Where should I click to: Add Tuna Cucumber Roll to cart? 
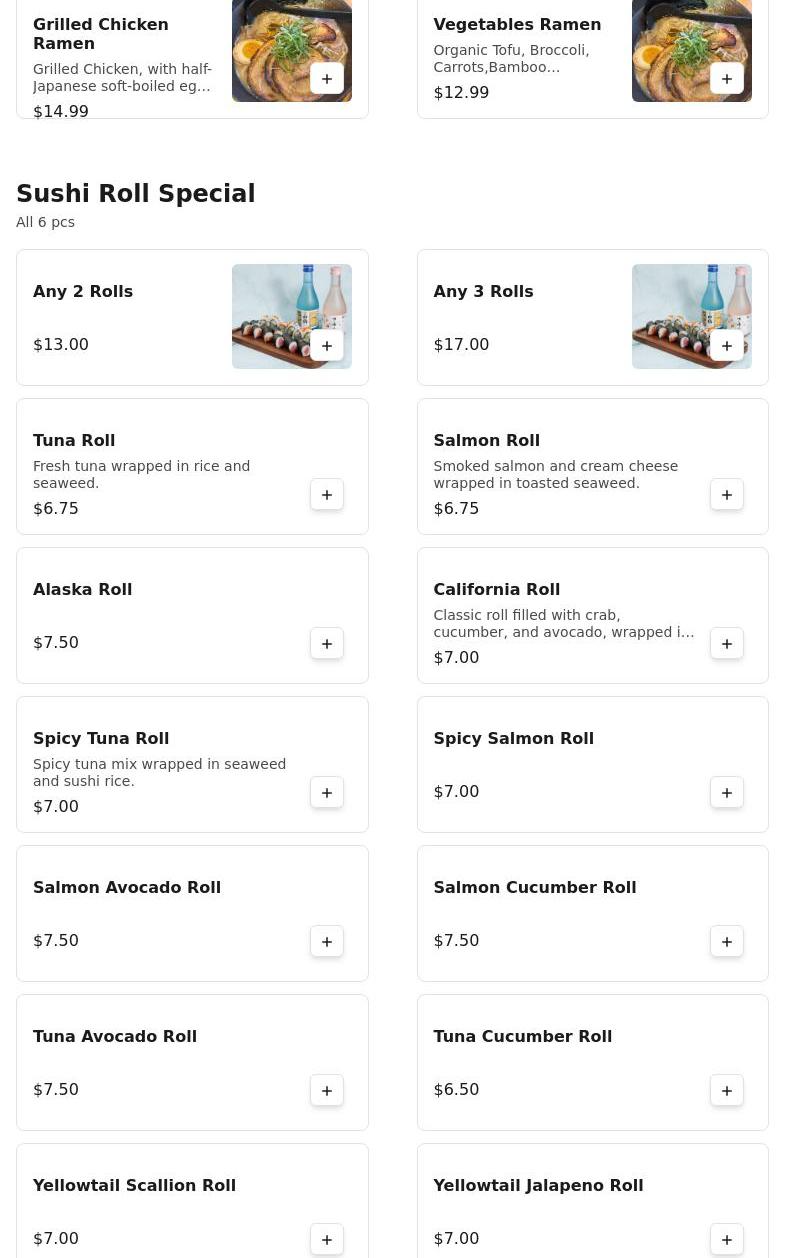pyautogui.click(x=727, y=1090)
